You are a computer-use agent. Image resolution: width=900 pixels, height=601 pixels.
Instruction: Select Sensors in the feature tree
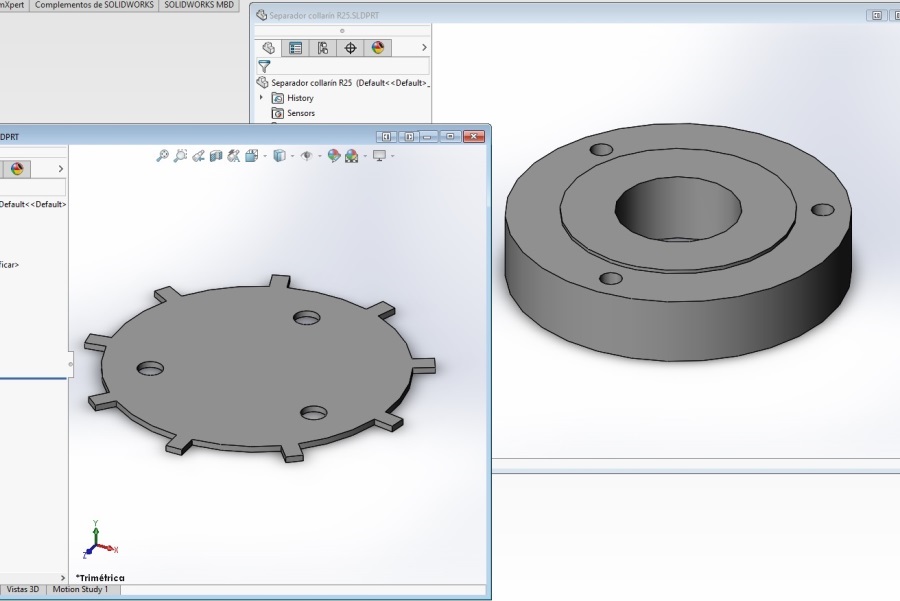point(300,113)
